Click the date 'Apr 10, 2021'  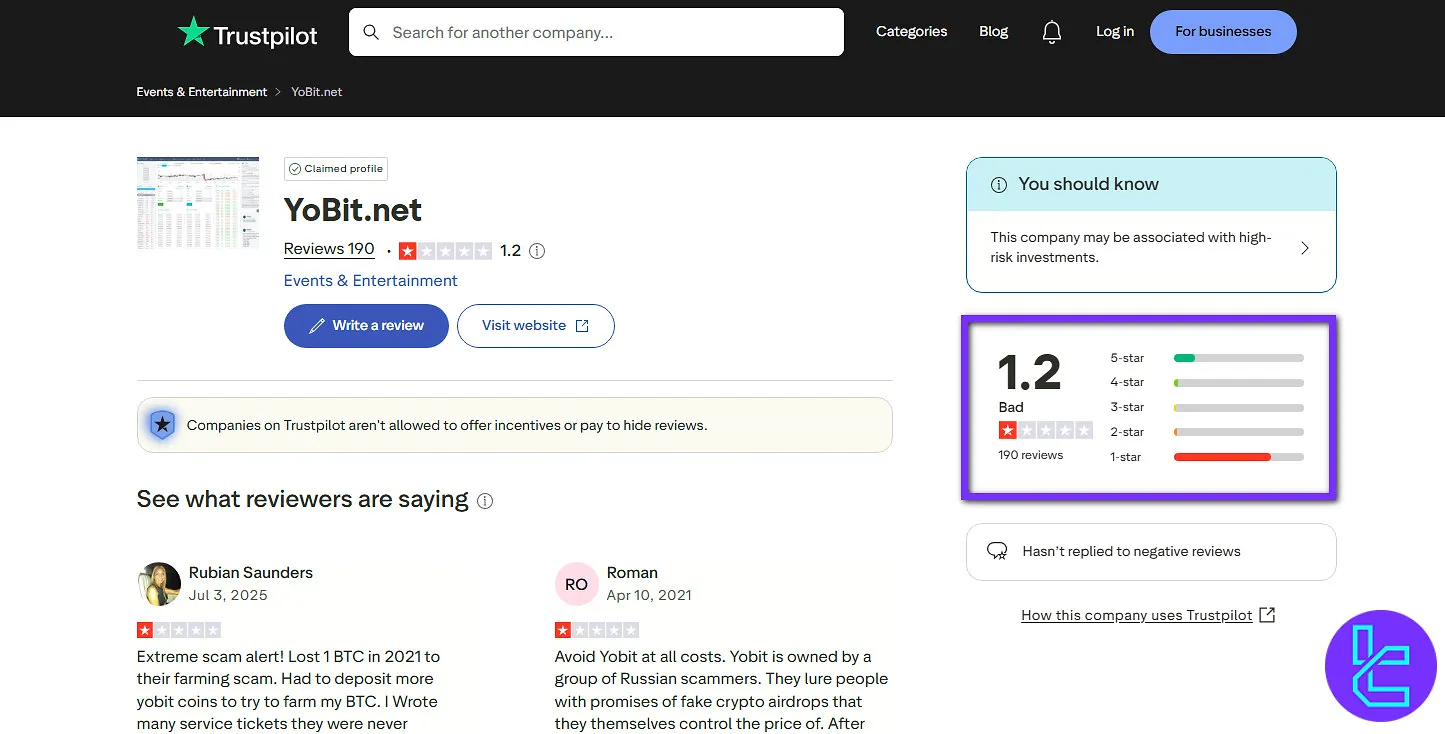pyautogui.click(x=649, y=595)
